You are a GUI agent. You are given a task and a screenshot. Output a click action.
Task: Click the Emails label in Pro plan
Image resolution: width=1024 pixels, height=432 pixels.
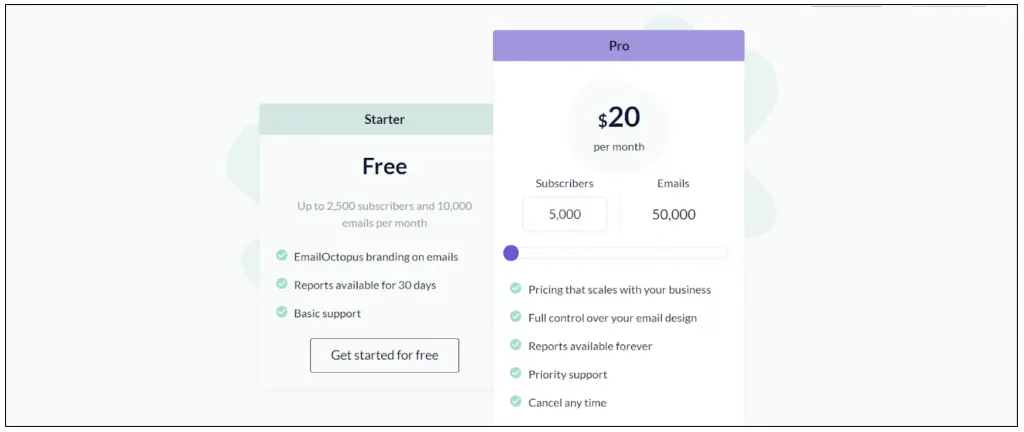tap(673, 183)
